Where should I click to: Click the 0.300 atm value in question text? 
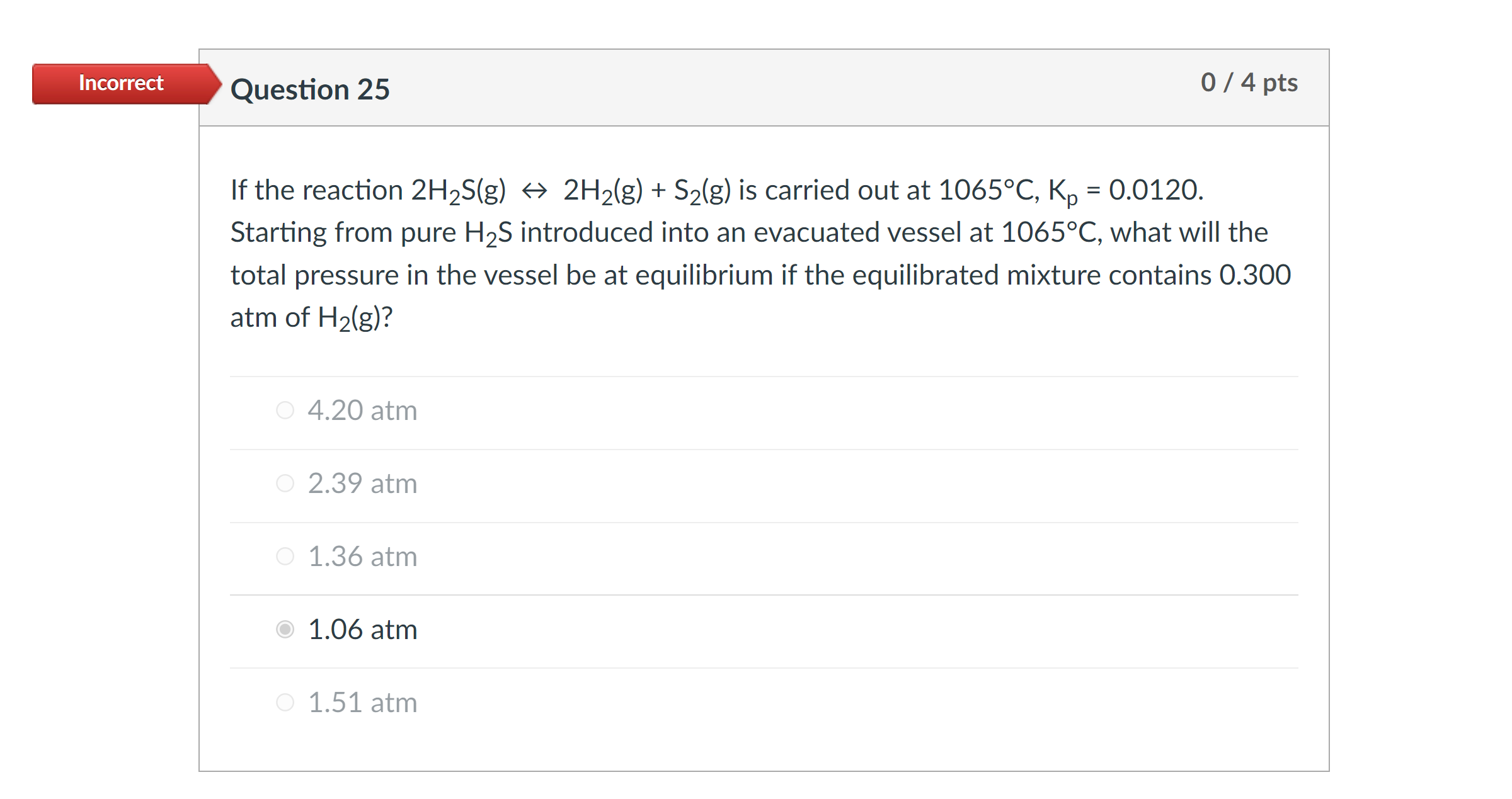pos(1256,274)
